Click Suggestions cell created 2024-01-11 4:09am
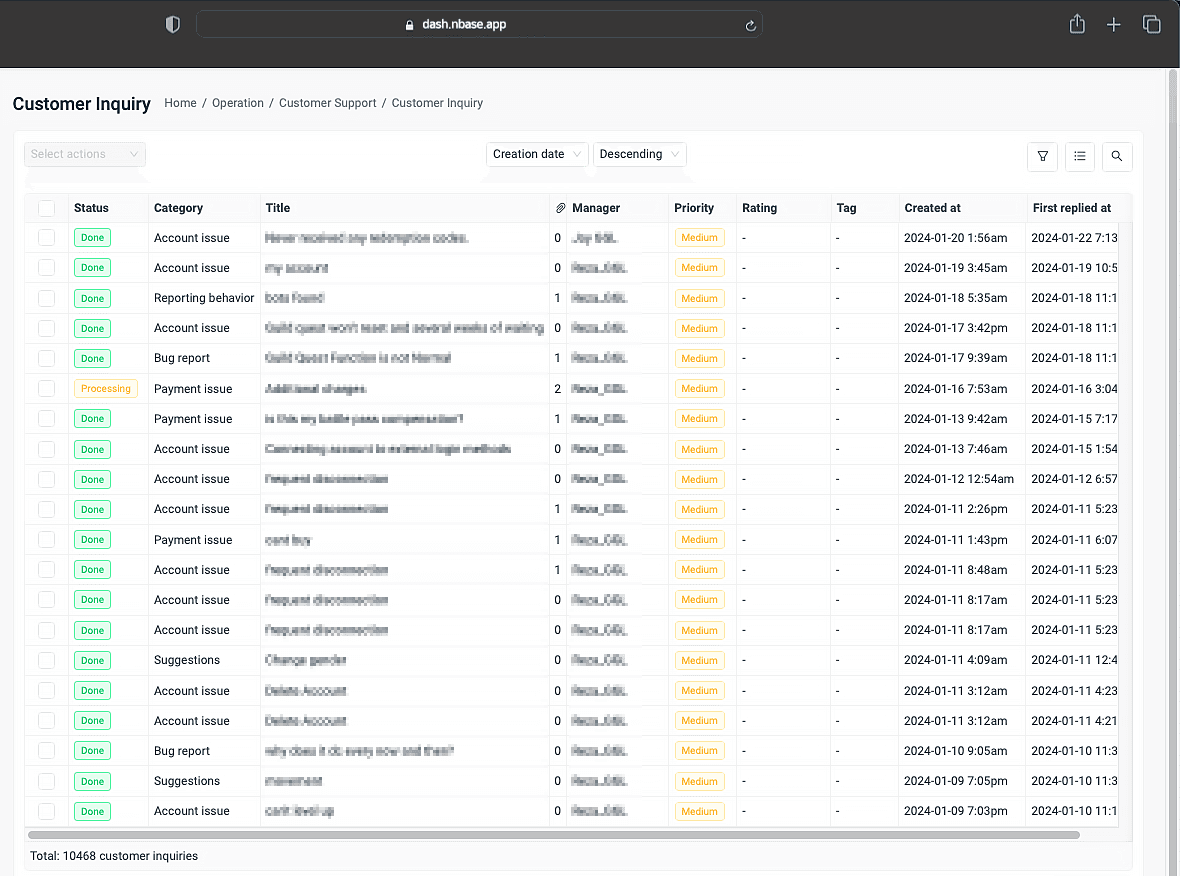Image resolution: width=1180 pixels, height=876 pixels. [187, 660]
